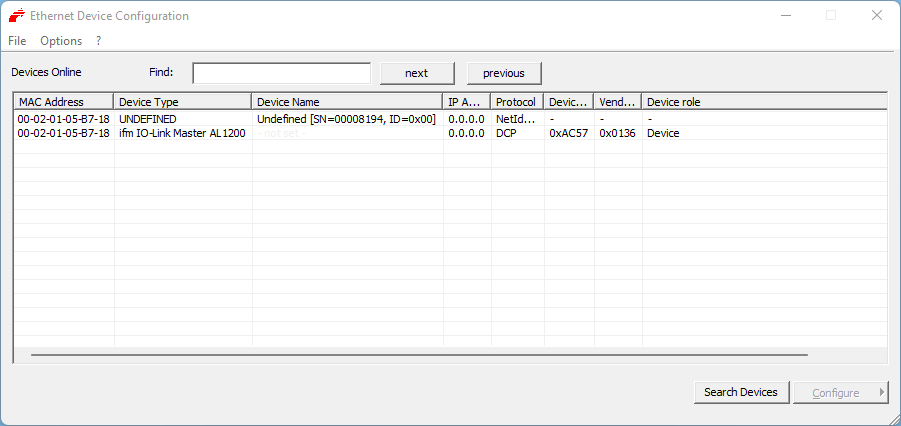Click the Vendor ID column header
901x426 pixels.
pyautogui.click(x=617, y=102)
